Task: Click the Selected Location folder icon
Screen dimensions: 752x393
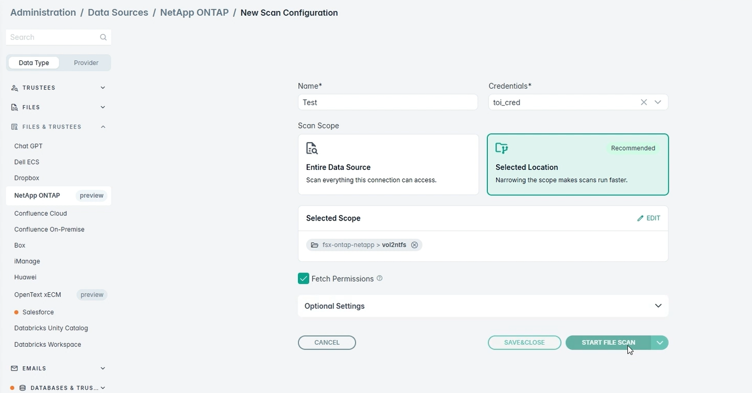Action: tap(502, 148)
